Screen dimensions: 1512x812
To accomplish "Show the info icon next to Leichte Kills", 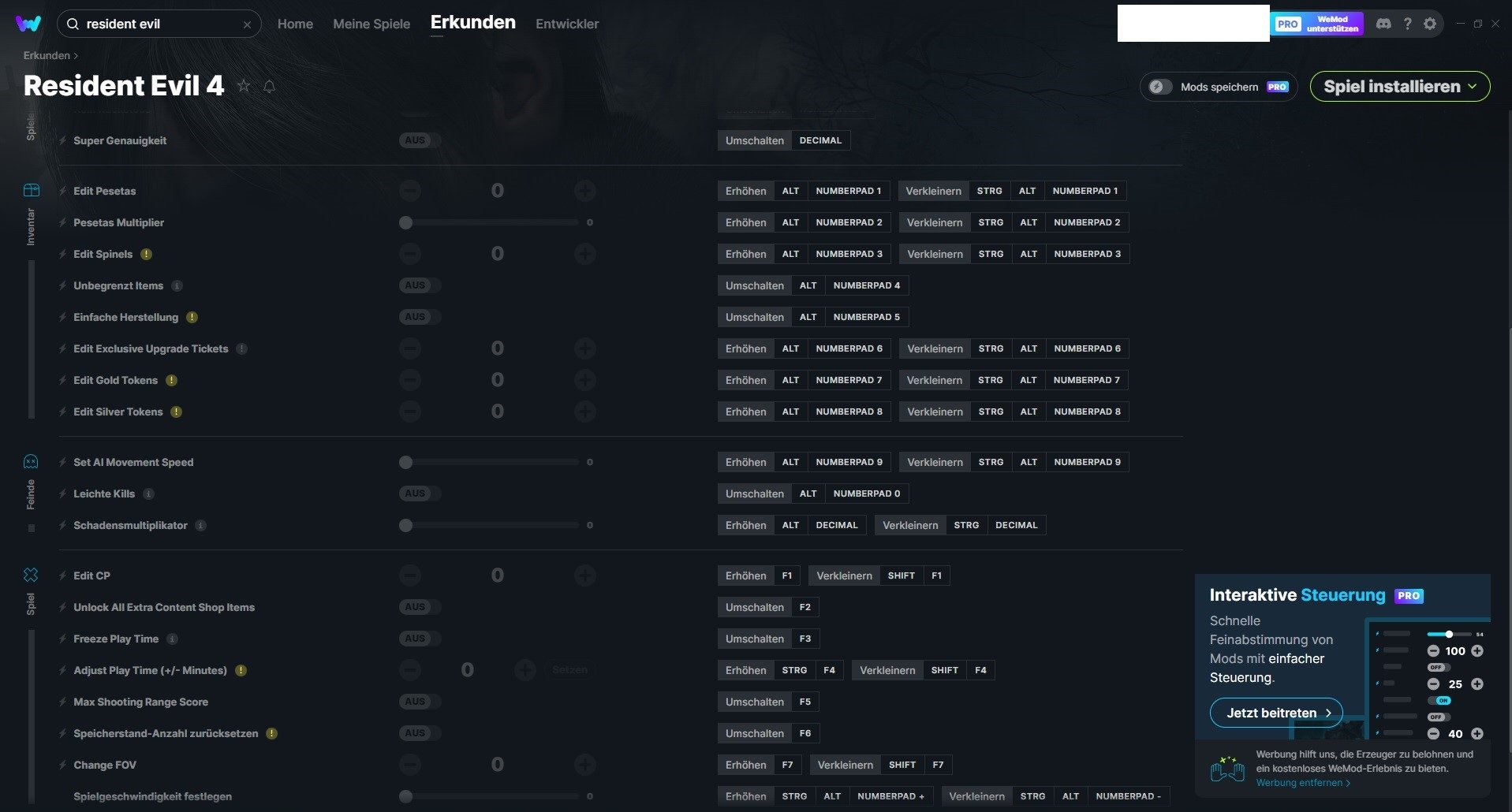I will [x=148, y=494].
